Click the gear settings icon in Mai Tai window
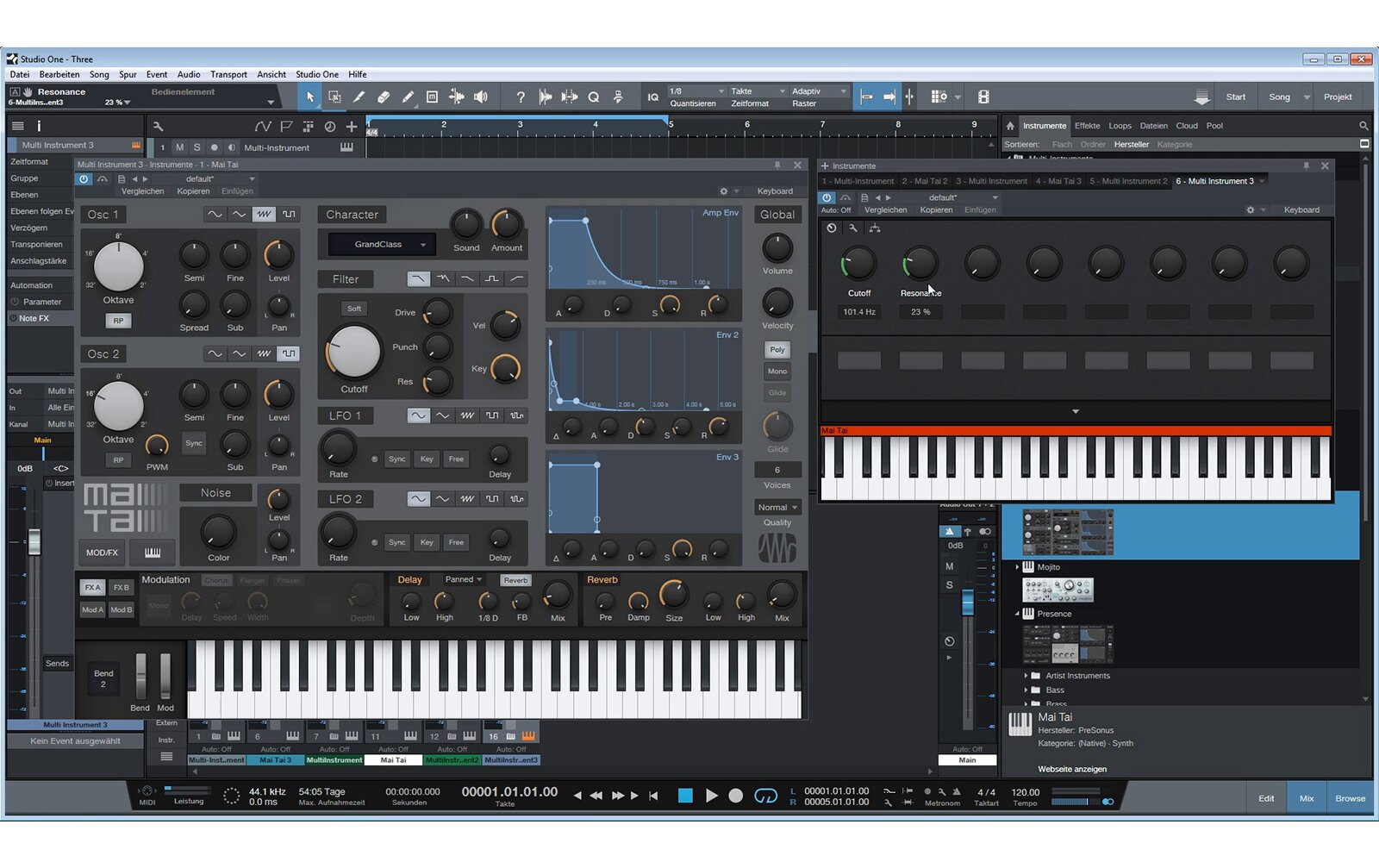Image resolution: width=1379 pixels, height=868 pixels. (724, 191)
